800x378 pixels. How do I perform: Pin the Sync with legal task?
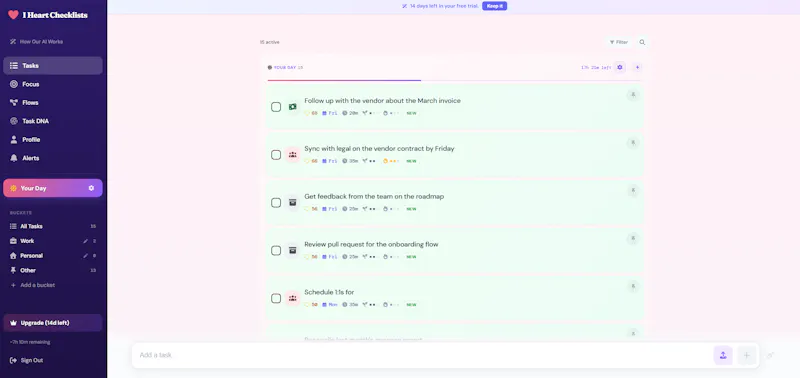pyautogui.click(x=633, y=143)
